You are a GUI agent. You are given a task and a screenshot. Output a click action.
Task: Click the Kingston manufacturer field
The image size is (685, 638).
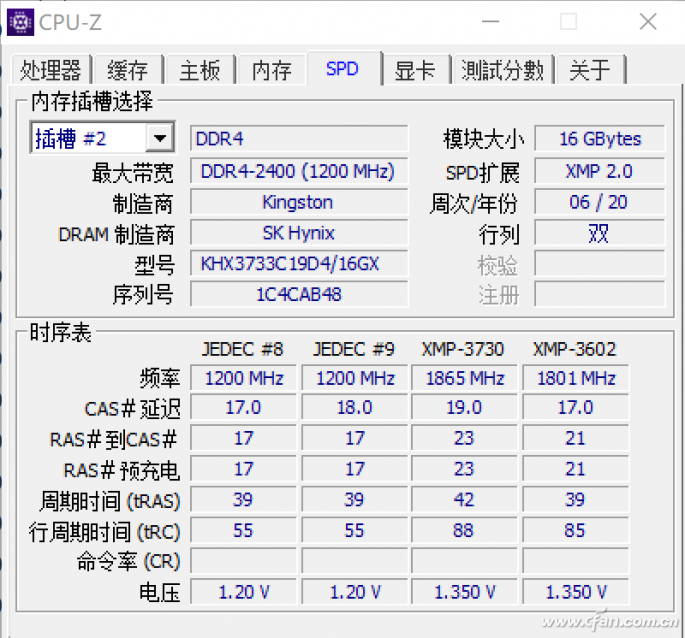point(298,202)
